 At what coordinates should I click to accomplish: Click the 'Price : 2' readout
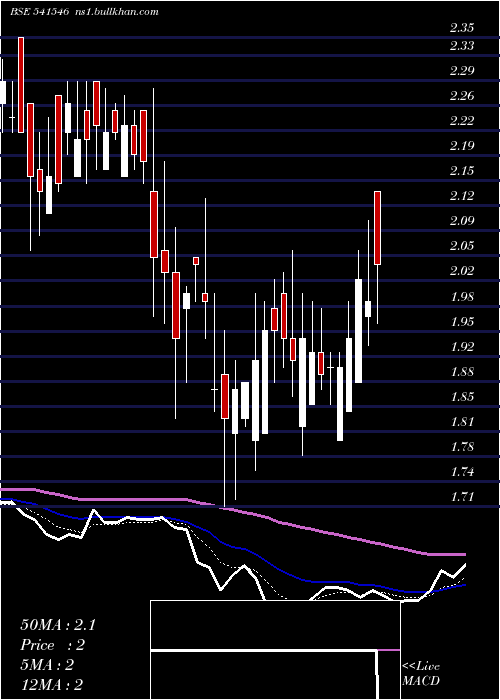point(52,645)
